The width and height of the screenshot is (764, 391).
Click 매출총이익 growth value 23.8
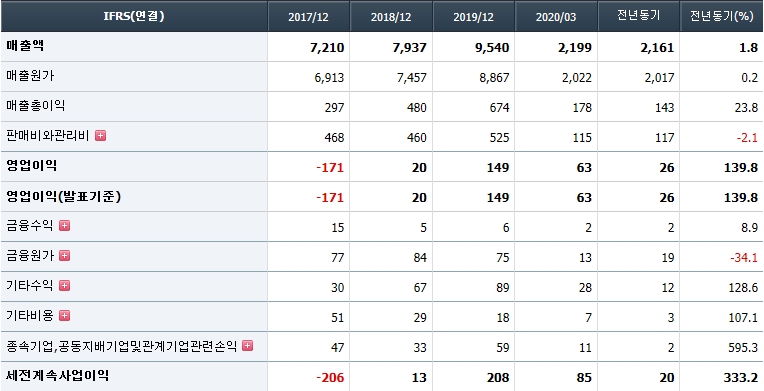[747, 107]
